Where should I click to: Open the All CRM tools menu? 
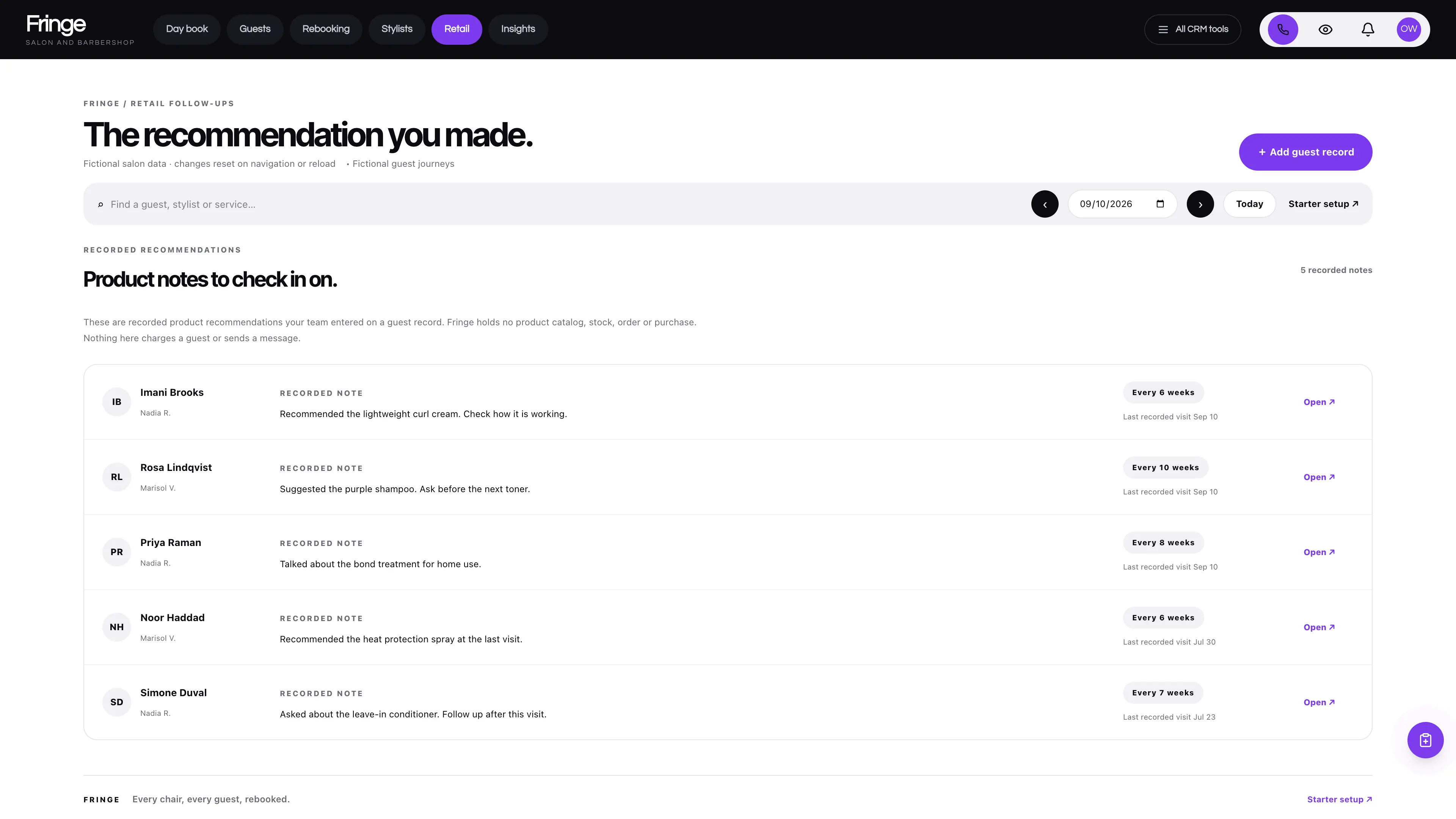pos(1192,30)
